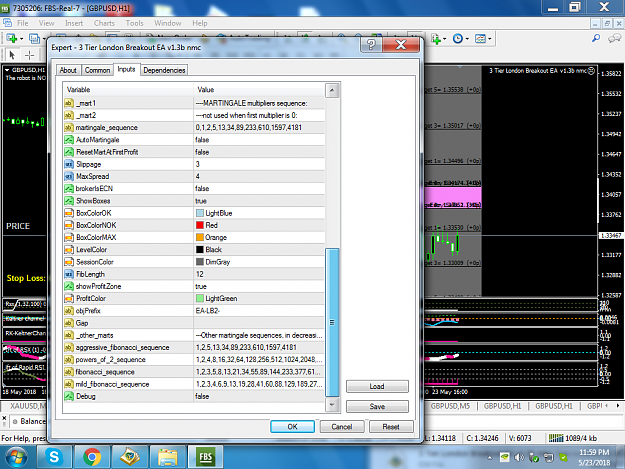
Task: Click the DimGray SessionColor swatch
Action: [x=200, y=262]
